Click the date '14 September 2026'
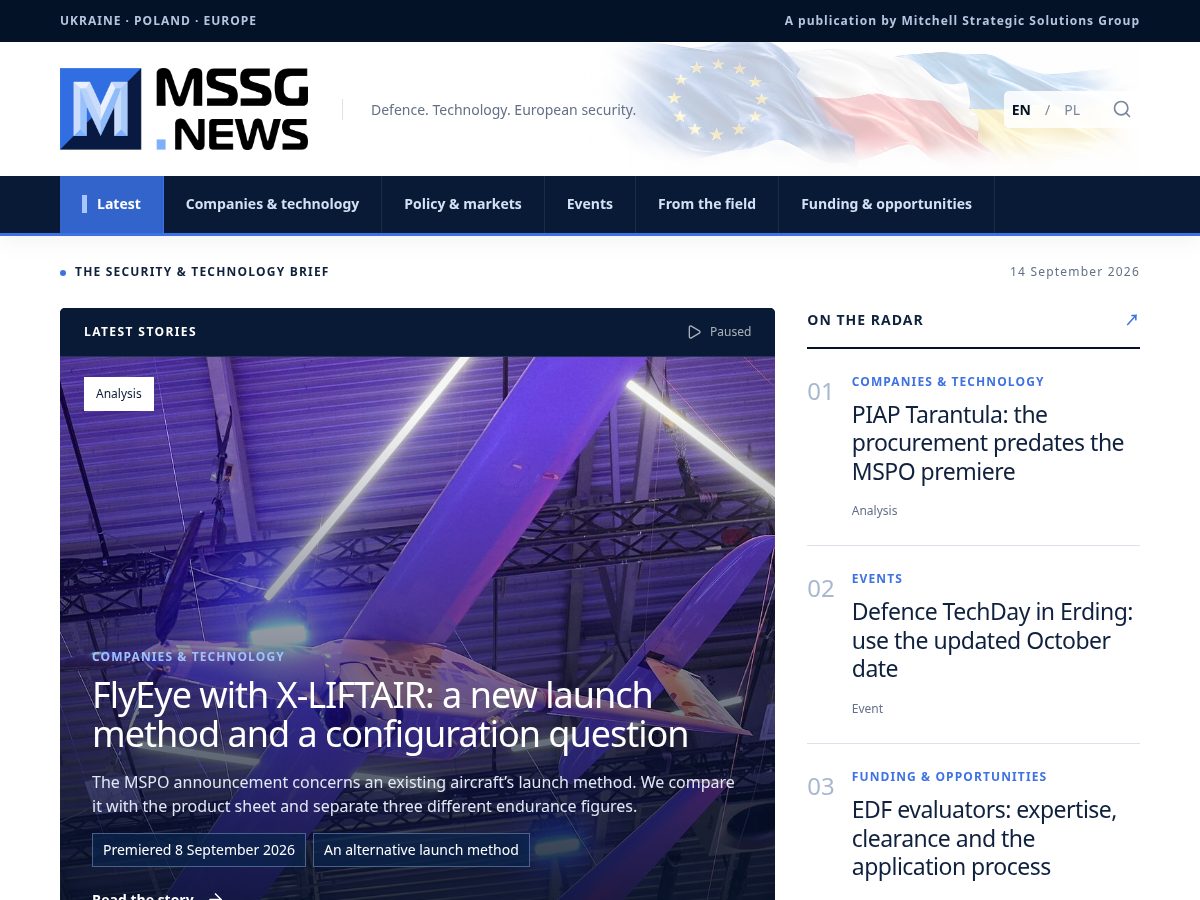Image resolution: width=1200 pixels, height=900 pixels. pyautogui.click(x=1075, y=272)
